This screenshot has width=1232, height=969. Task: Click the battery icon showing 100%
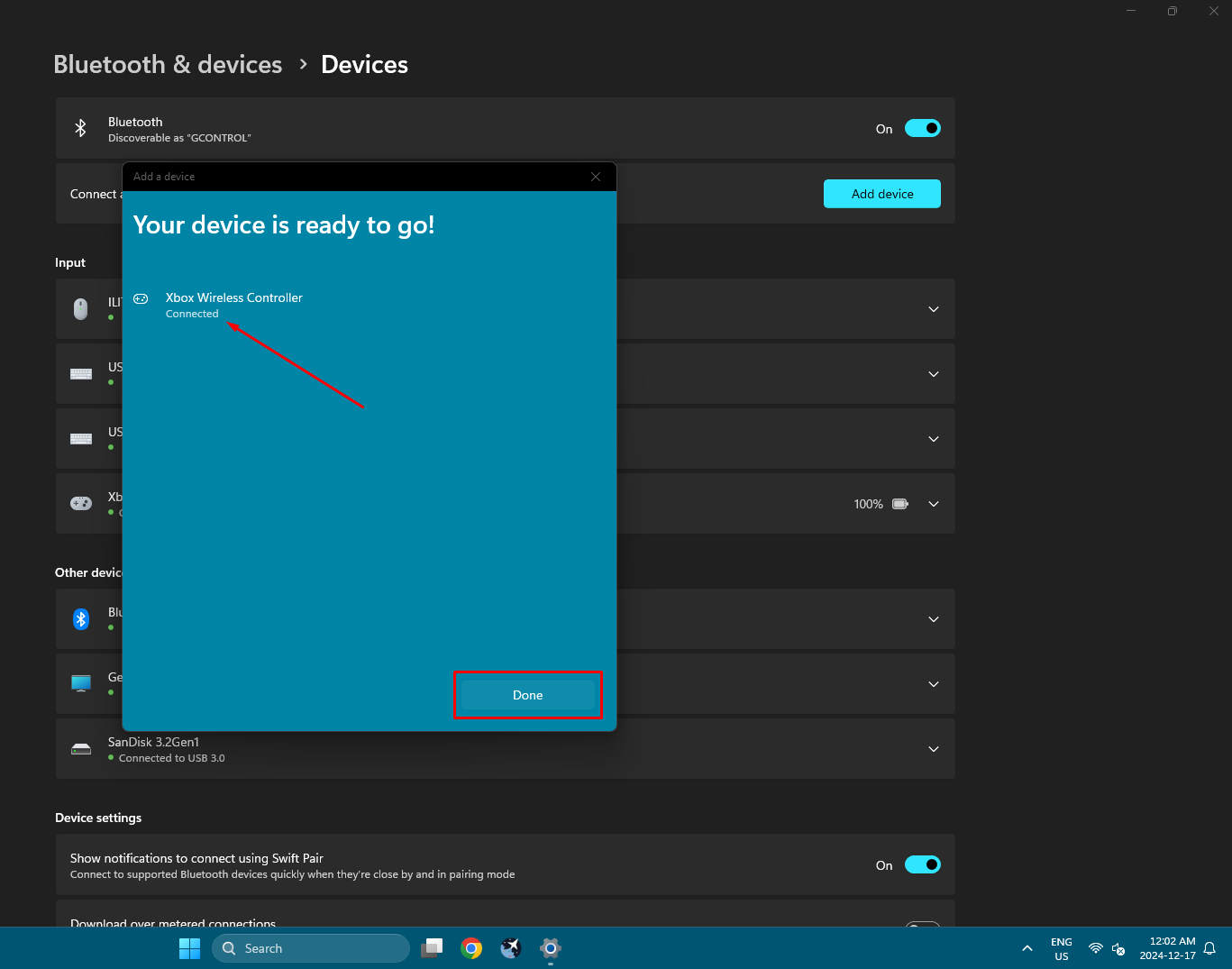(899, 504)
